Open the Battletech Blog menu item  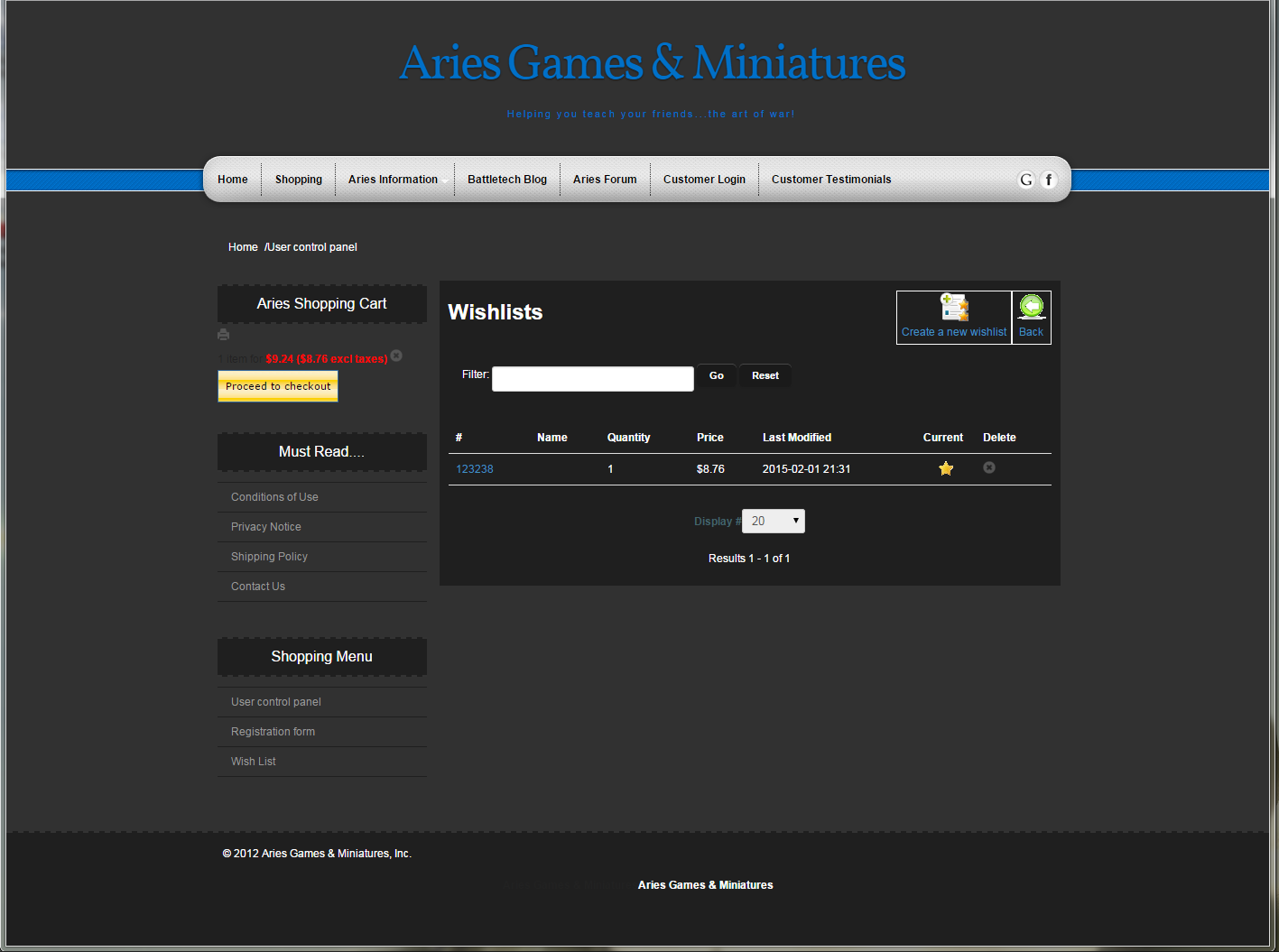point(507,180)
